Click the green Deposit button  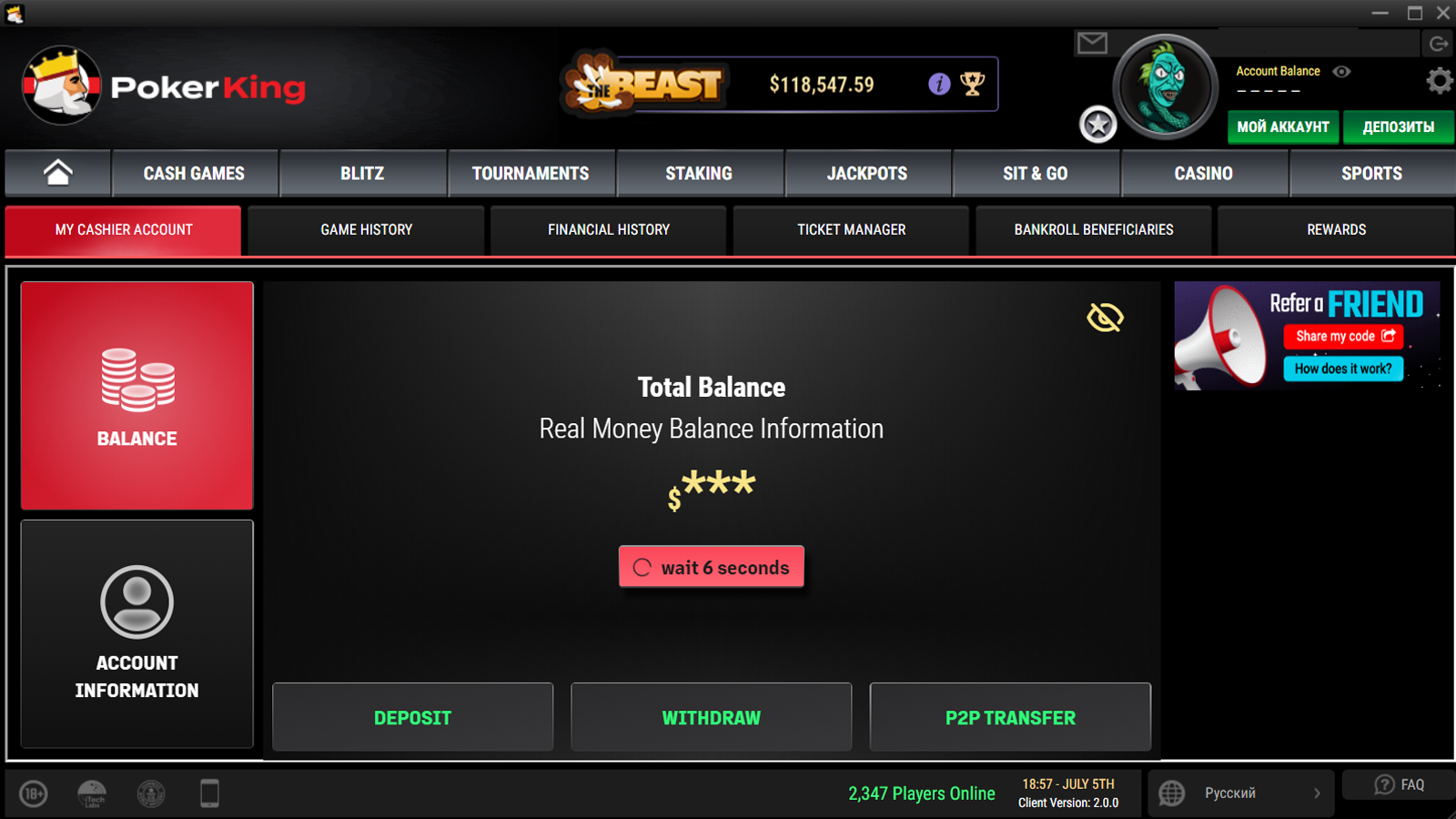coord(412,717)
